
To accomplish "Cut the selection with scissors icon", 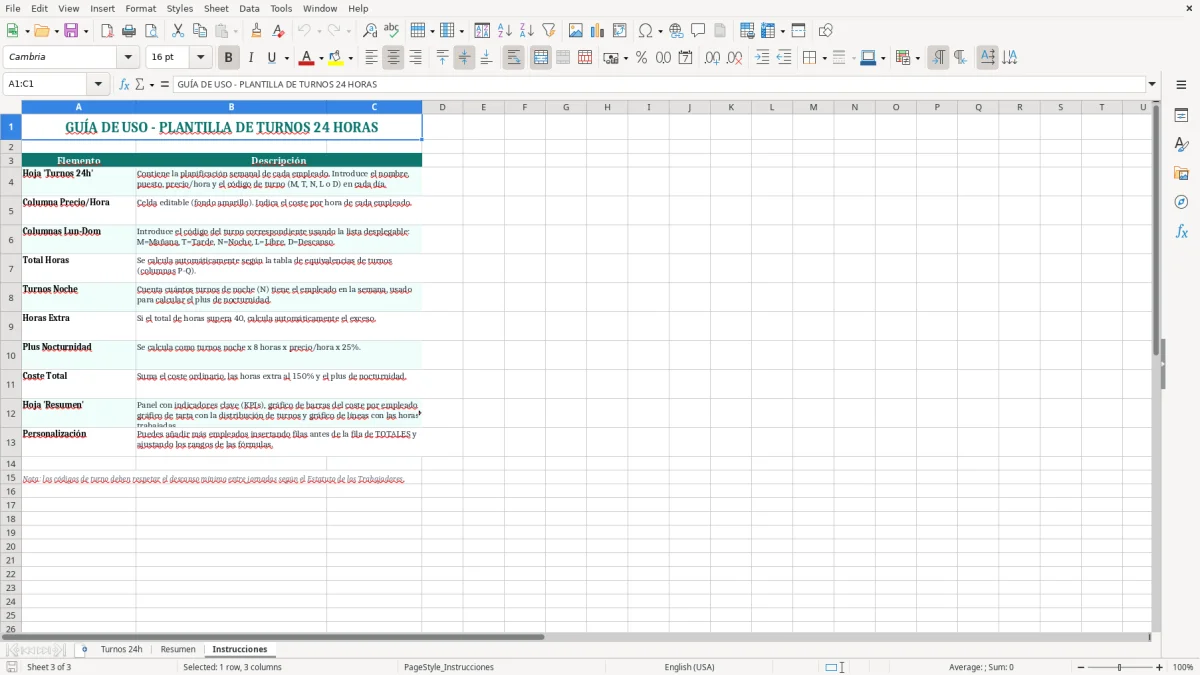I will pyautogui.click(x=178, y=31).
